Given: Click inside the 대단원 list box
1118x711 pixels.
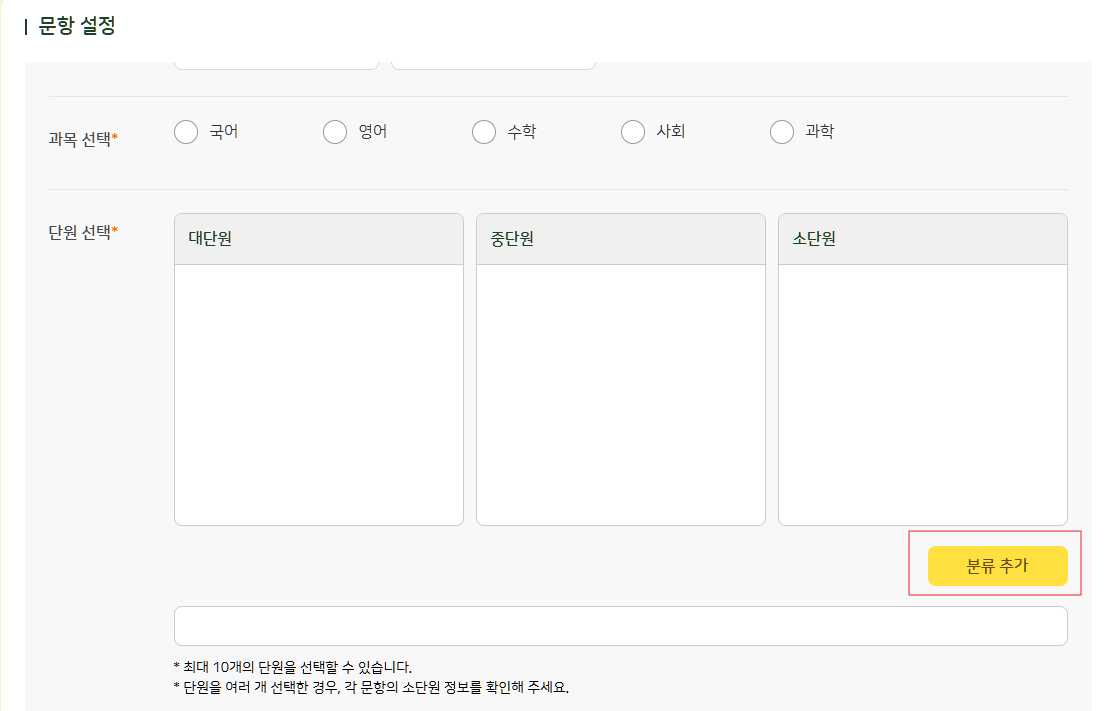Looking at the screenshot, I should click(319, 395).
